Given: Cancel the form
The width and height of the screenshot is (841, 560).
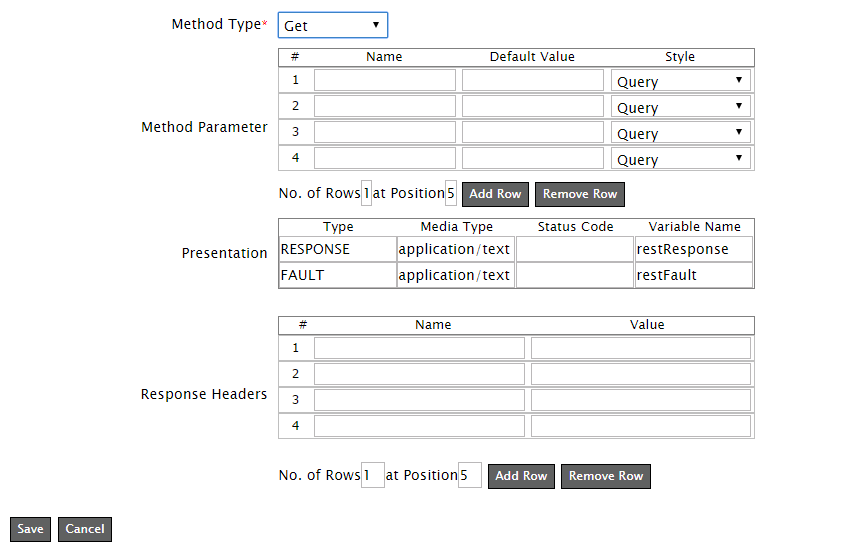Looking at the screenshot, I should (85, 529).
